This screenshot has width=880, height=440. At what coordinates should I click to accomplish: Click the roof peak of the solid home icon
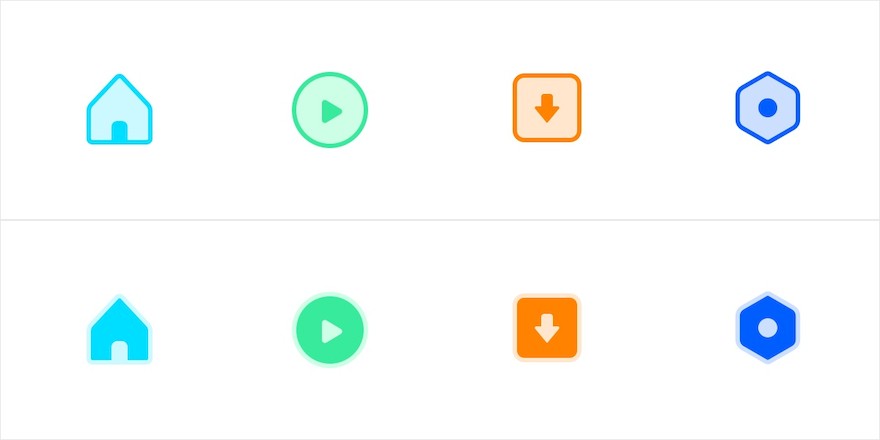click(120, 299)
